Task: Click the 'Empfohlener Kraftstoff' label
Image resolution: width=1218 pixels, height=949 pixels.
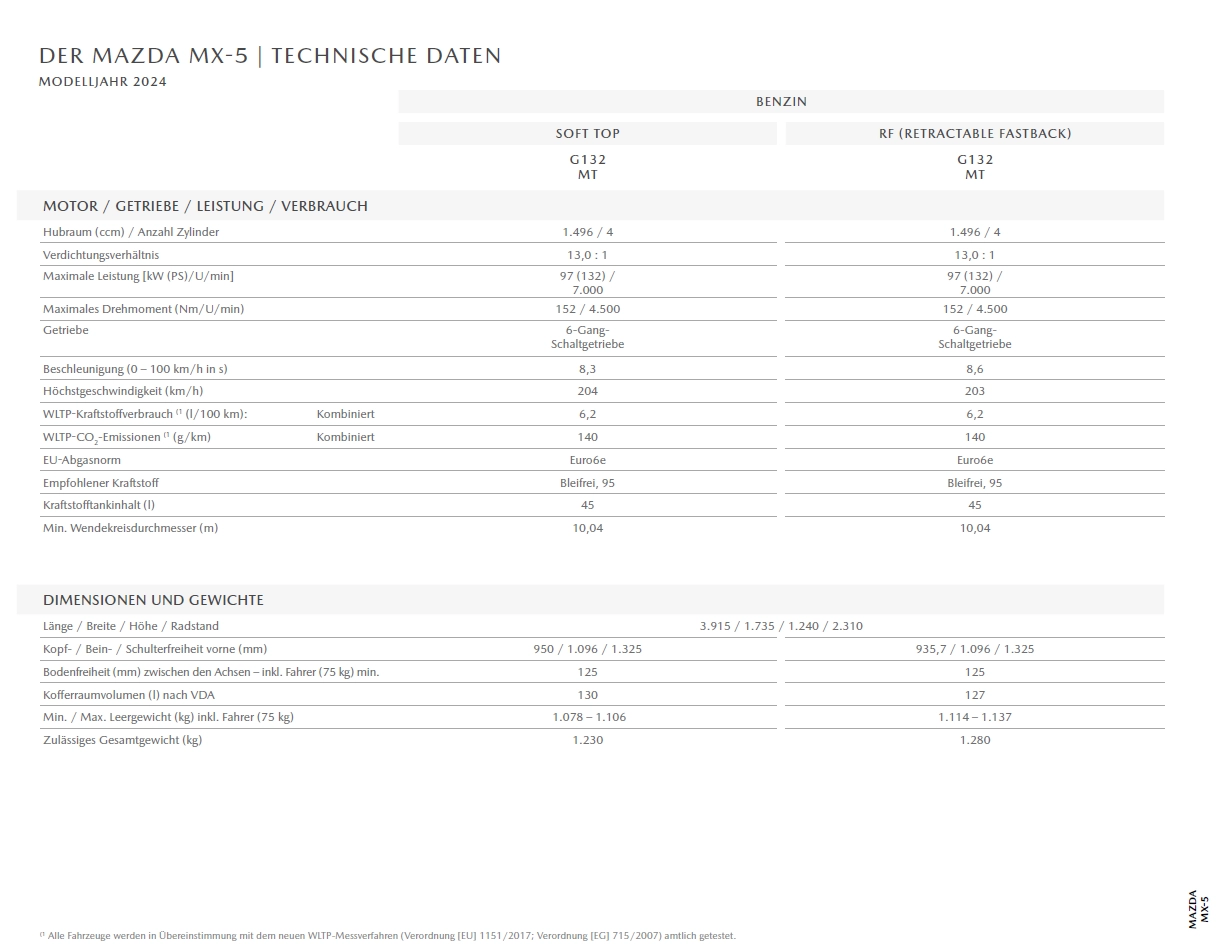Action: pyautogui.click(x=101, y=483)
